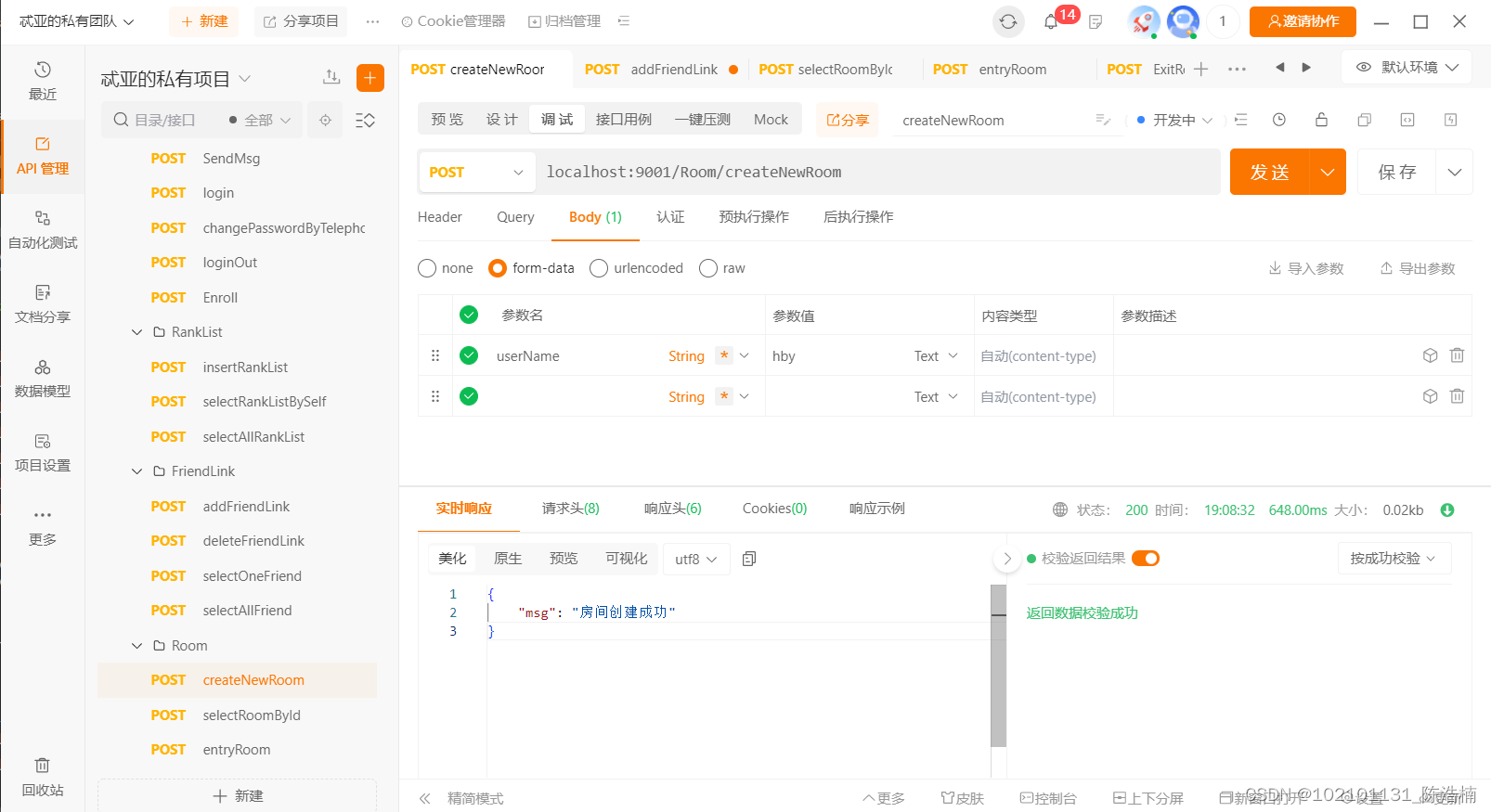The height and width of the screenshot is (812, 1491).
Task: Collapse the left panel with the double-arrow icon
Action: pyautogui.click(x=424, y=798)
